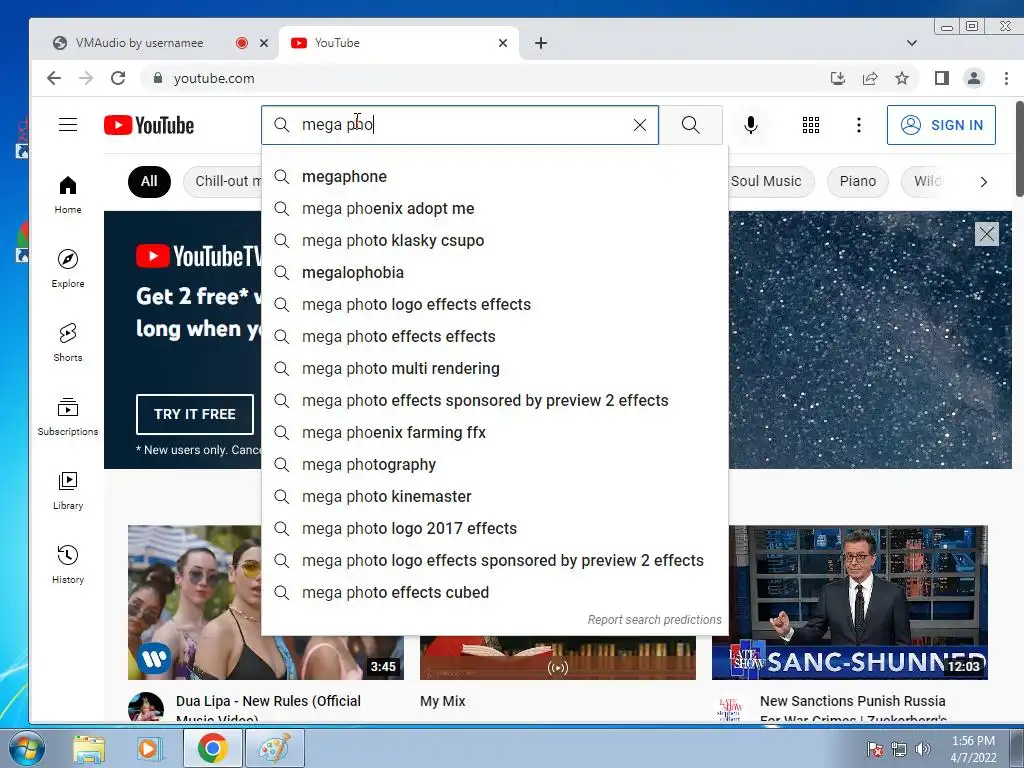Viewport: 1024px width, 768px height.
Task: Click the search magnifier button
Action: coord(690,125)
